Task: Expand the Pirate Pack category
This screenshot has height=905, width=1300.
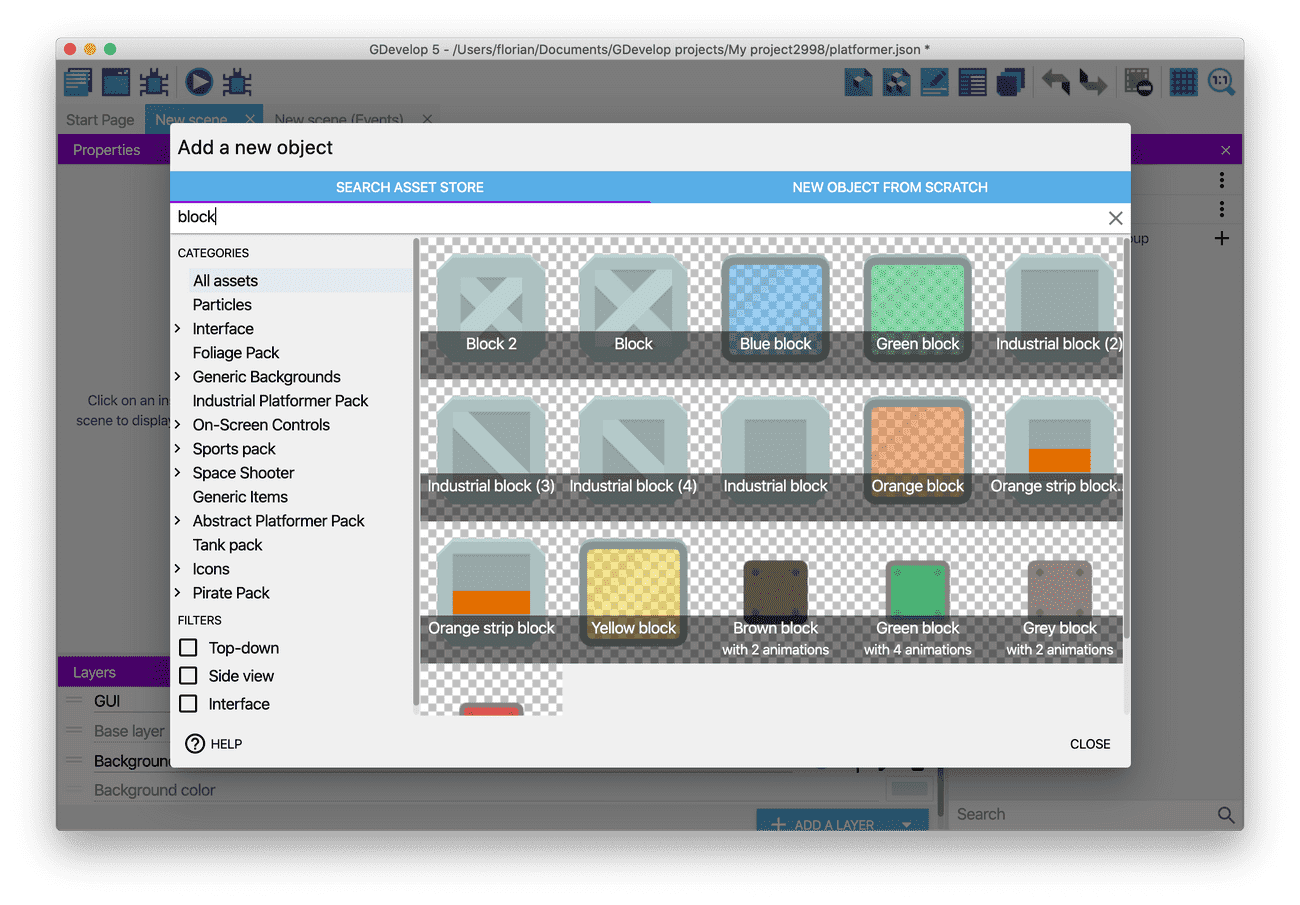Action: 178,593
